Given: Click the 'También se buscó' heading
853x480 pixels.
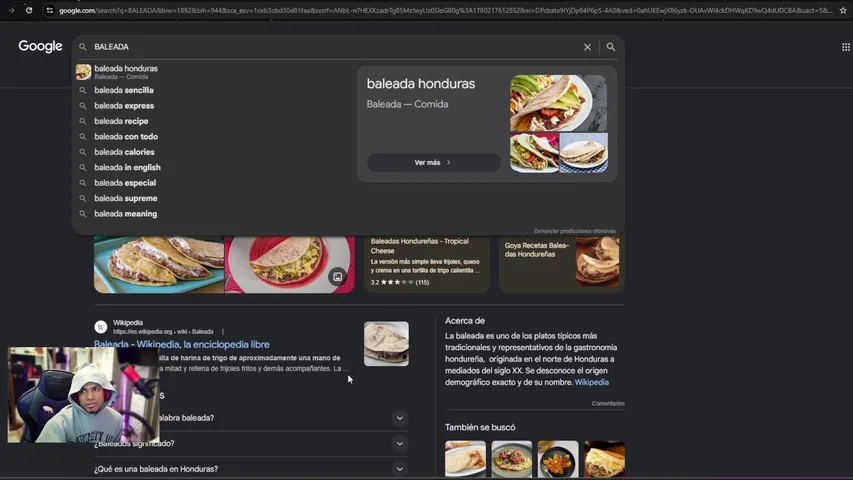Looking at the screenshot, I should tap(480, 427).
